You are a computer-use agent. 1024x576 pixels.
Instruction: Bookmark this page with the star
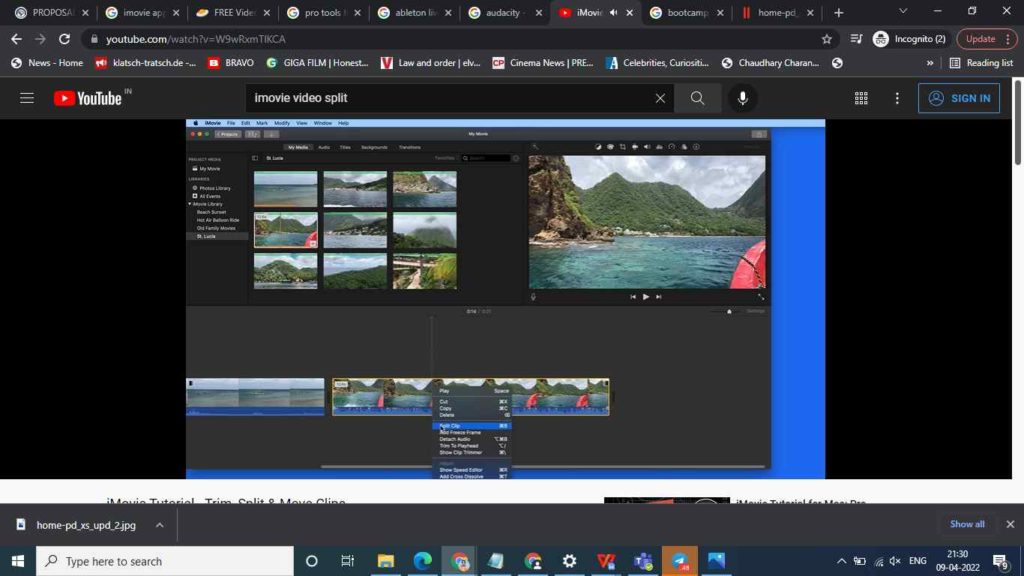(x=827, y=39)
